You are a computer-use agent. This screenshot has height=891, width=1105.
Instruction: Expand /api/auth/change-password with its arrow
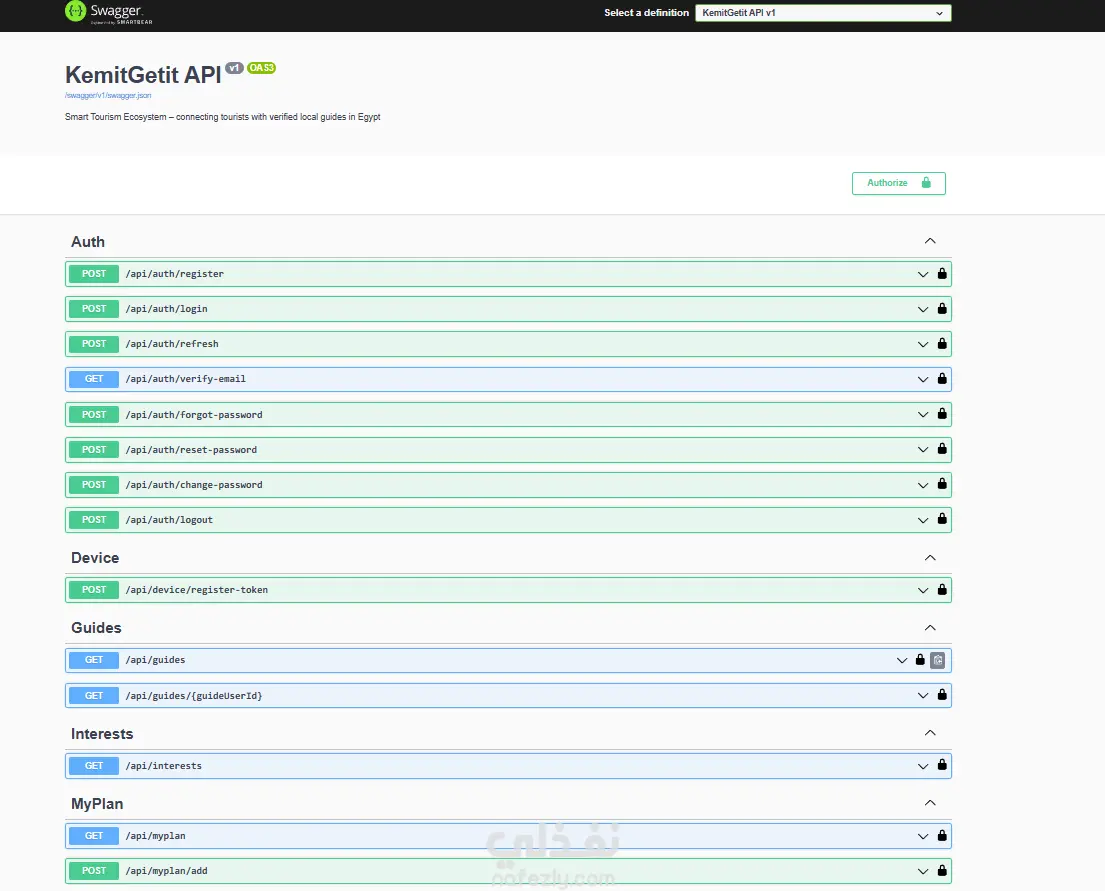coord(923,485)
